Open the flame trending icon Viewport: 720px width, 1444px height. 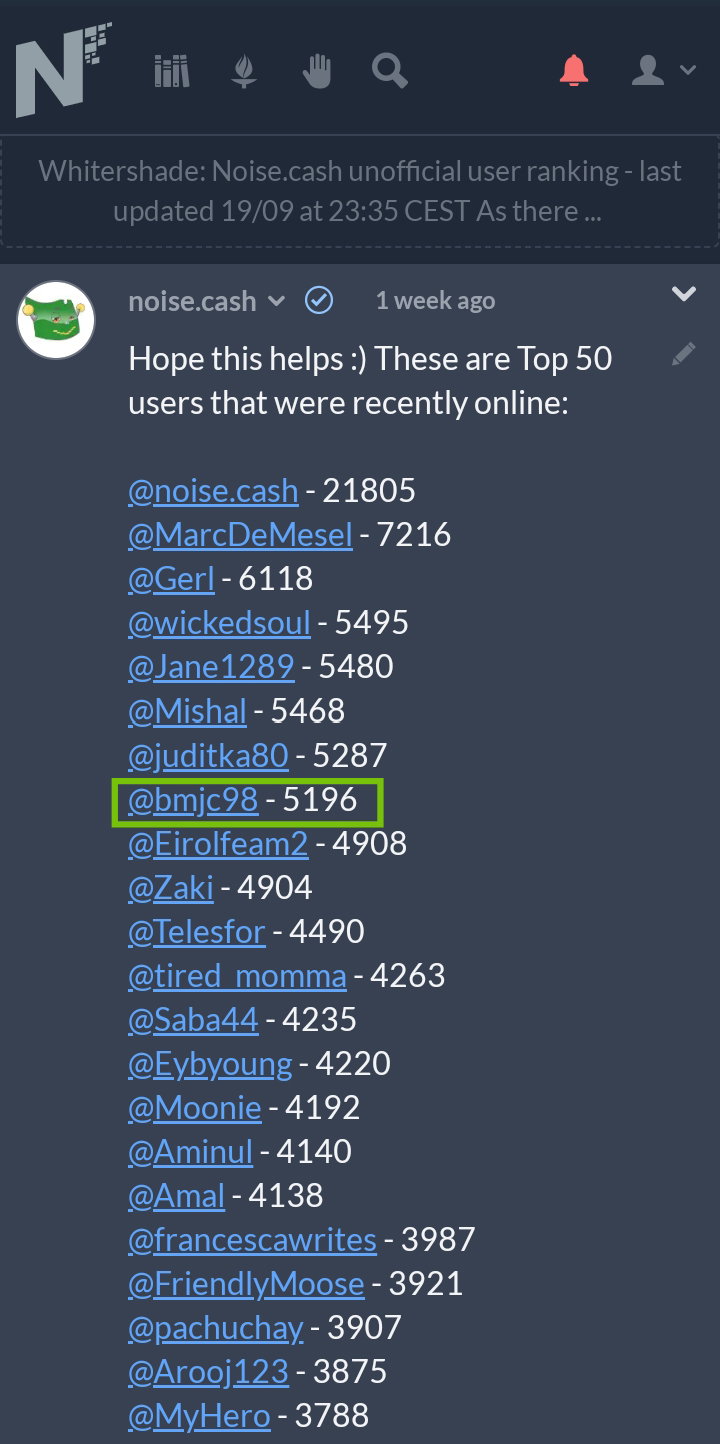244,71
